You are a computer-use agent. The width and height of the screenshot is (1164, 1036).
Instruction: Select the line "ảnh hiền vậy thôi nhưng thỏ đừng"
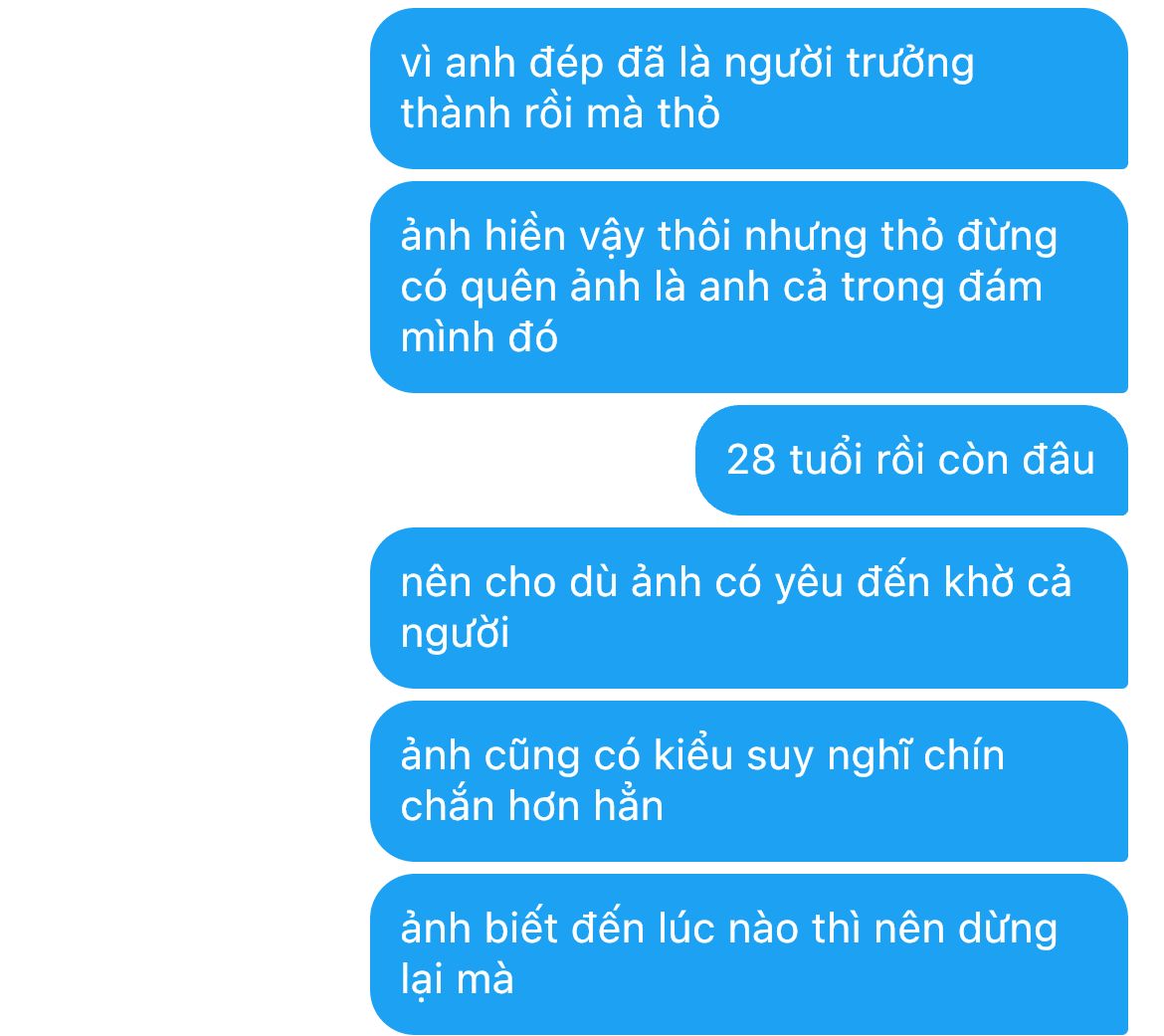[x=729, y=237]
